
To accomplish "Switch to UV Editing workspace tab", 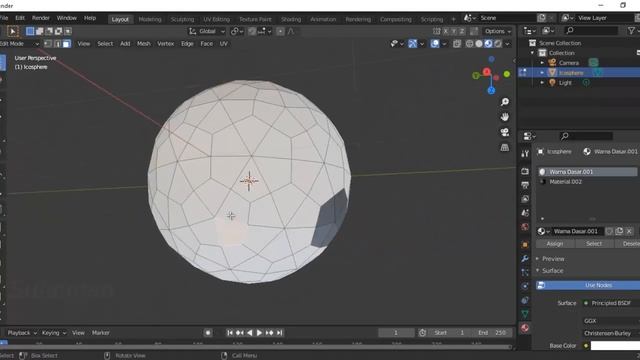I will click(216, 19).
